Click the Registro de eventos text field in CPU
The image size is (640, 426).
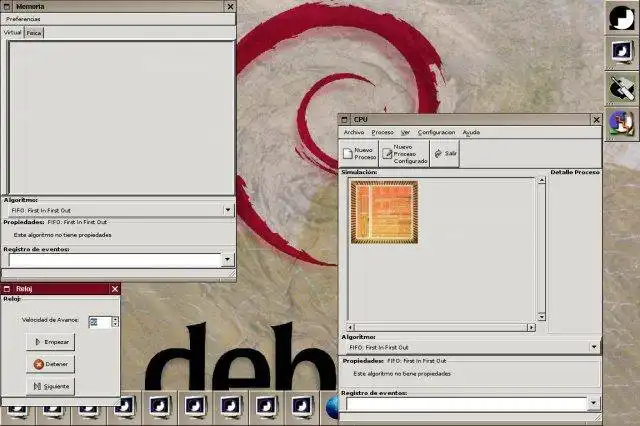467,404
